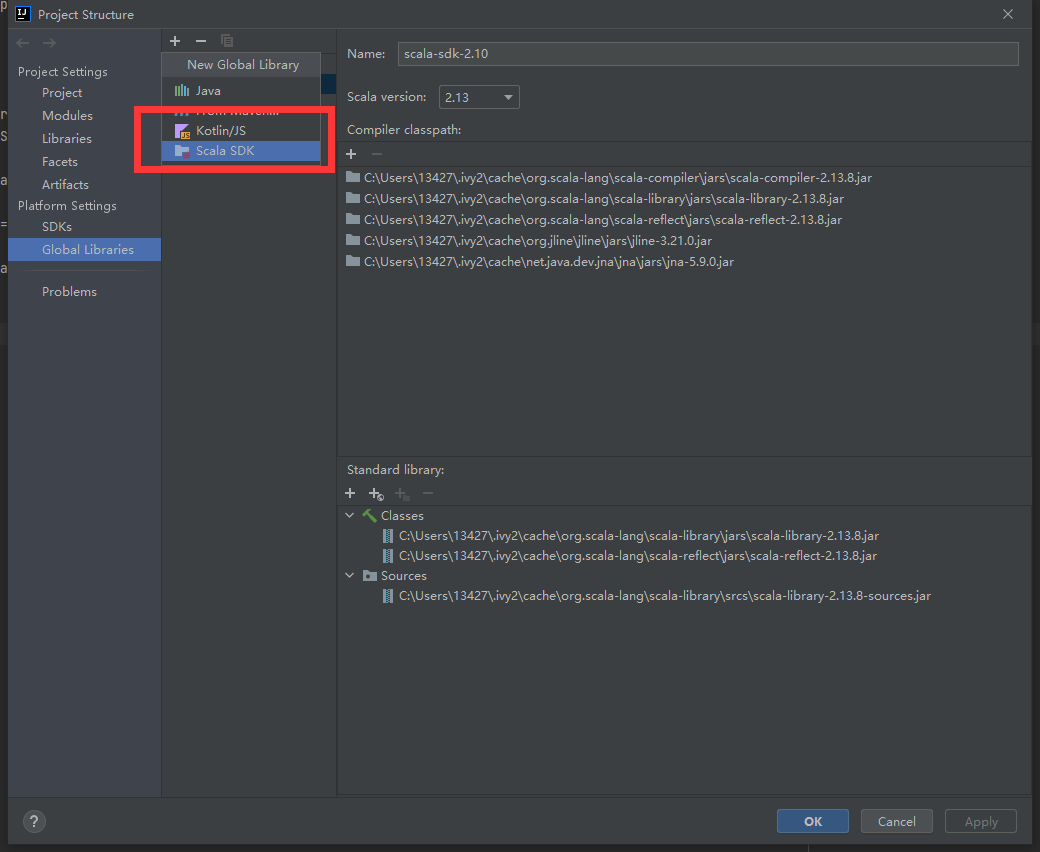Select the Sources node label
This screenshot has width=1040, height=852.
coord(403,576)
